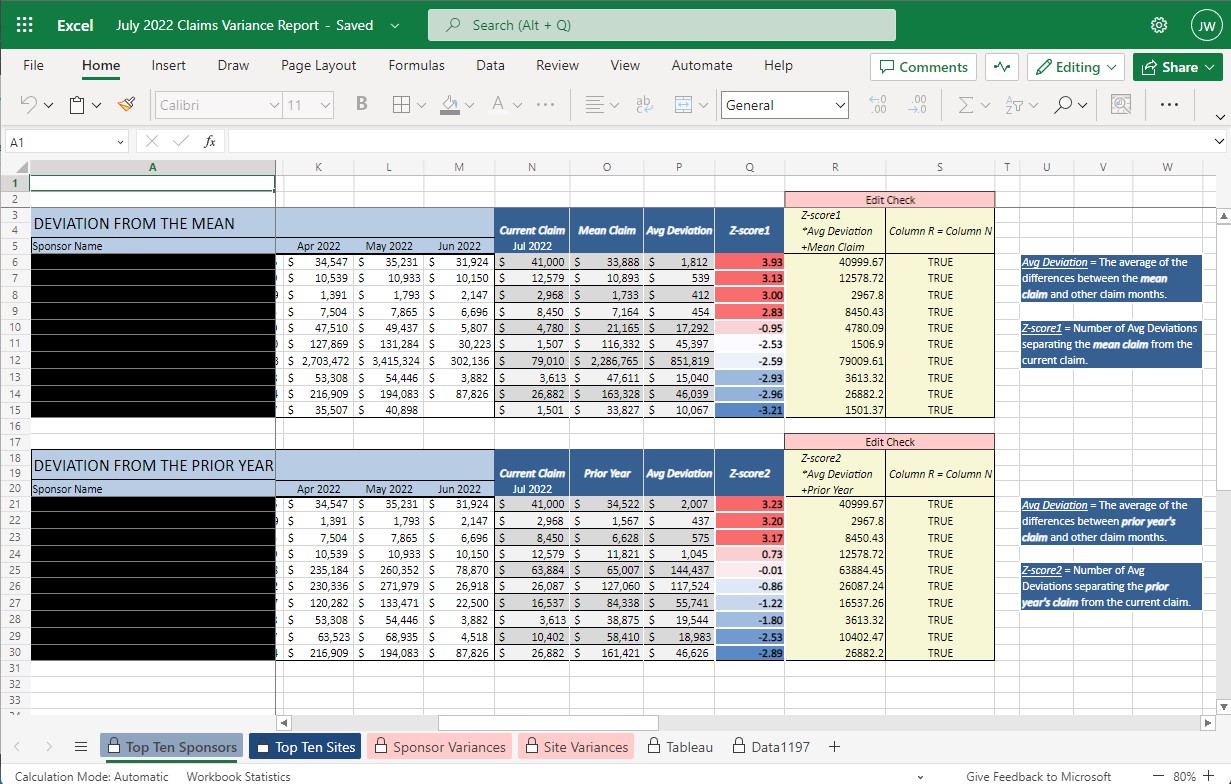Image resolution: width=1231 pixels, height=784 pixels.
Task: Open the Editing mode dropdown
Action: [1075, 66]
